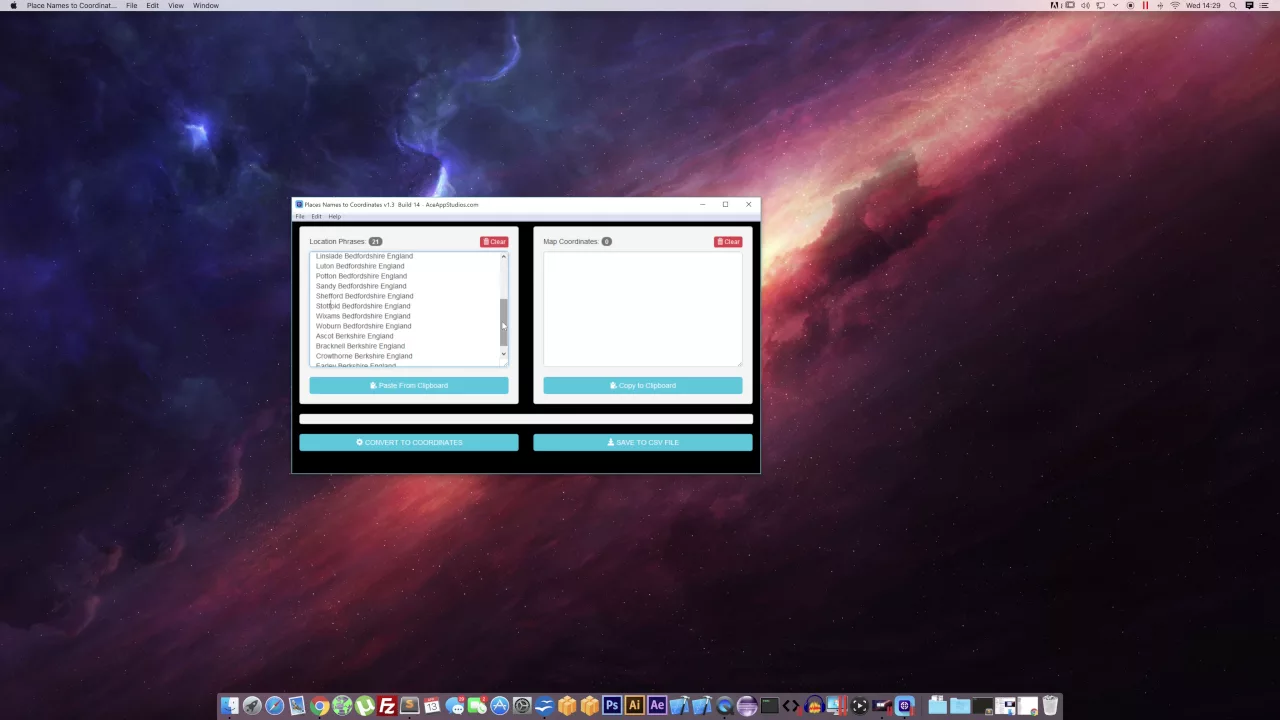Clear the Location Phrases list
Image resolution: width=1280 pixels, height=720 pixels.
tap(494, 241)
